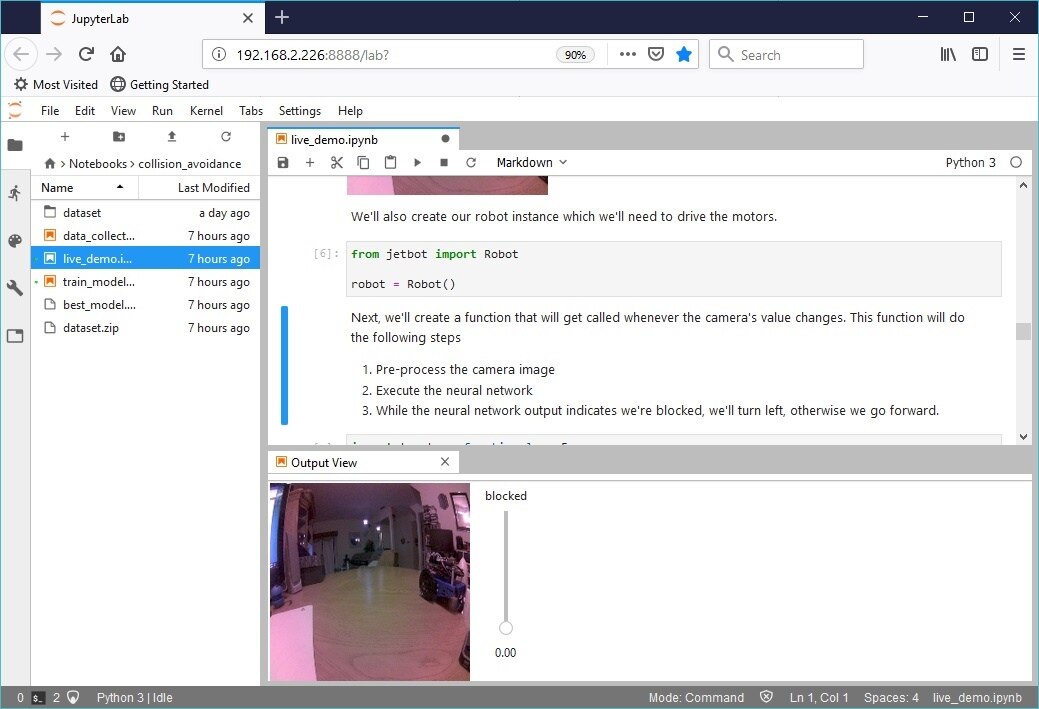Create a new folder in file browser
This screenshot has height=709, width=1039.
point(119,137)
